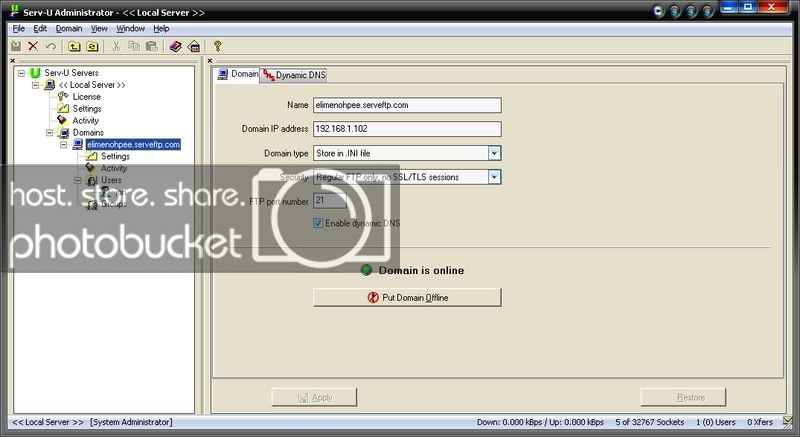This screenshot has width=800, height=437.
Task: Click "0 Xfers" in status bar
Action: 760,422
